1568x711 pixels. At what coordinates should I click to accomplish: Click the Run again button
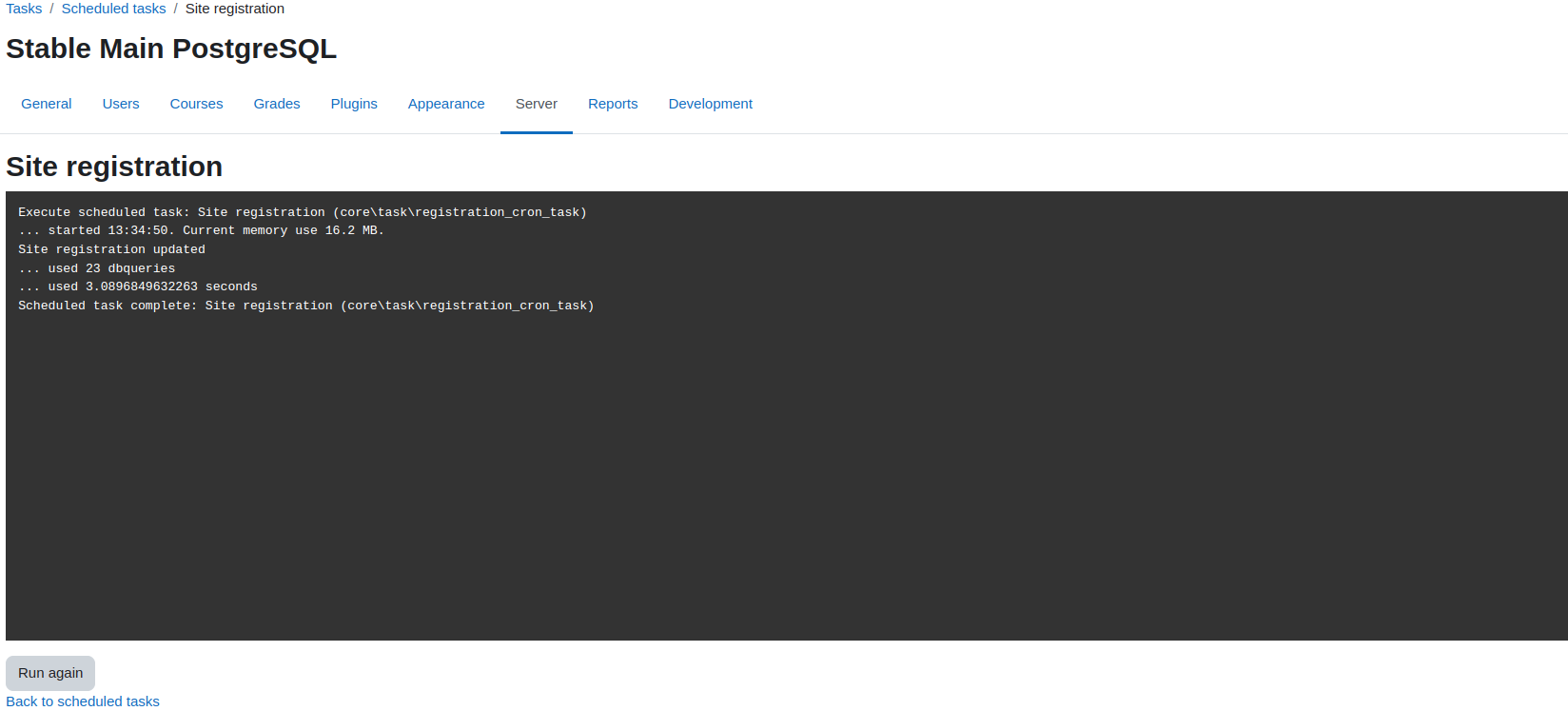pyautogui.click(x=50, y=673)
